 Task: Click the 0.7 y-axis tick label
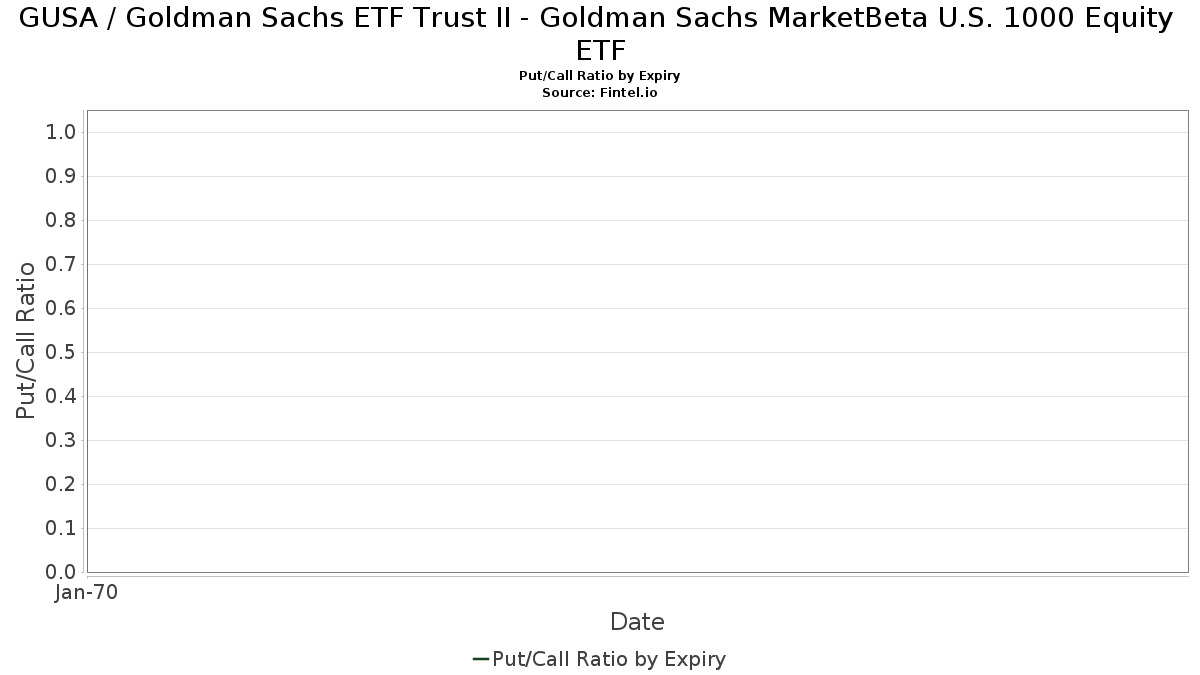tap(61, 264)
